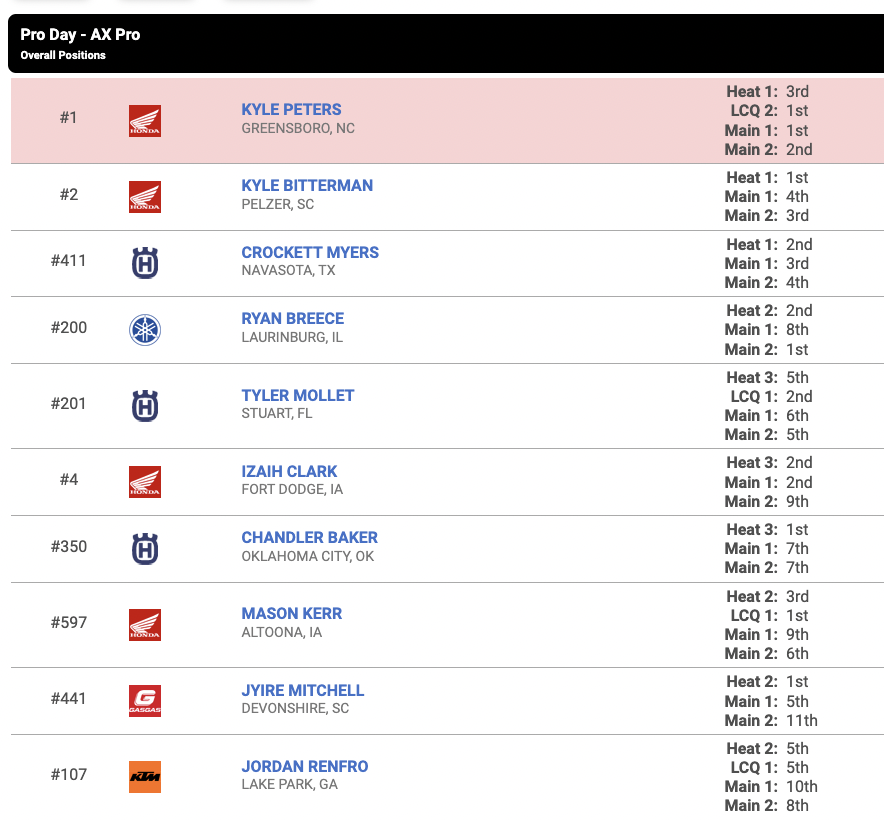View Tyler Mollet's rider profile
Image resolution: width=884 pixels, height=820 pixels.
click(x=298, y=395)
